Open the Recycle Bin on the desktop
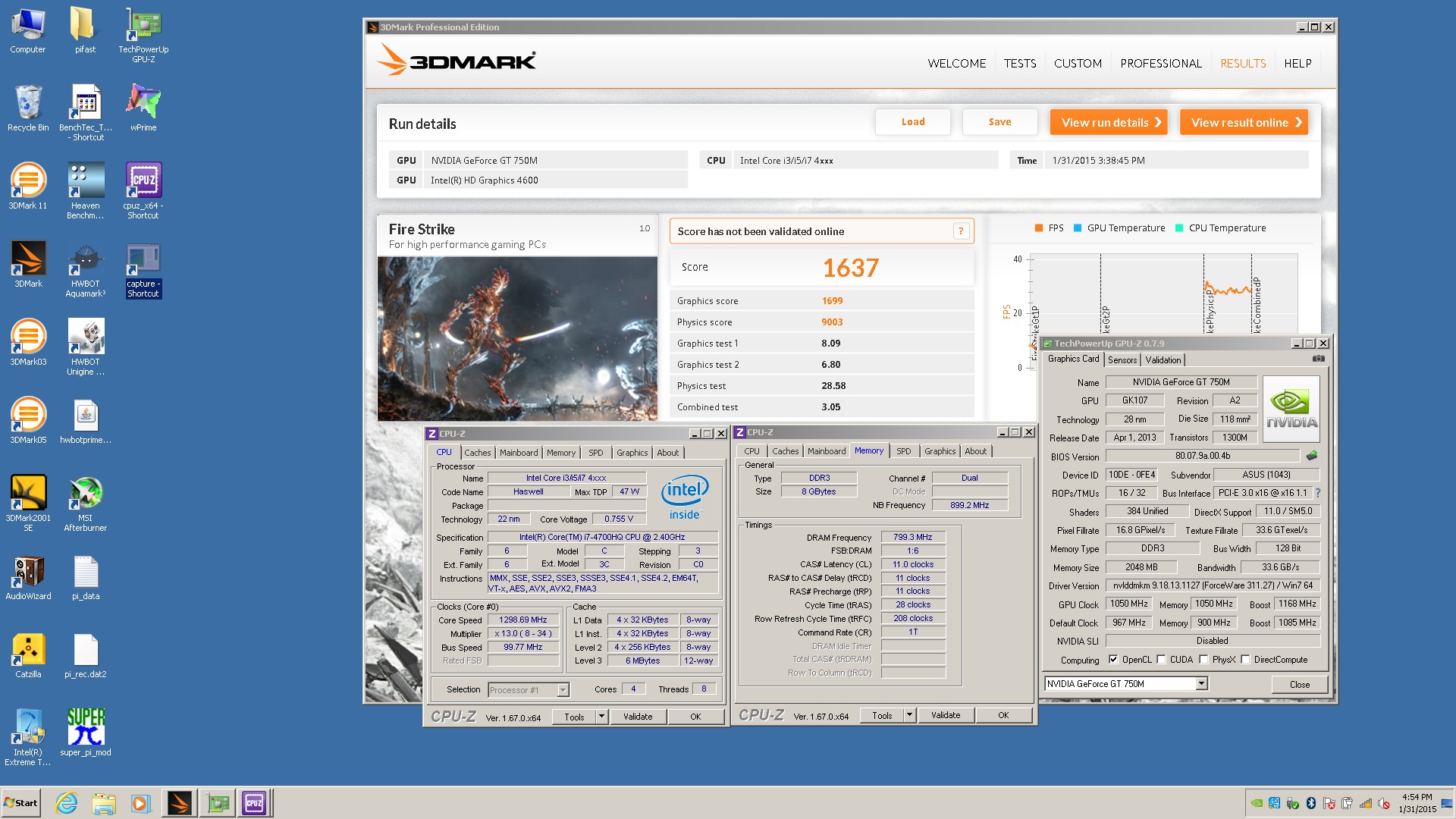The image size is (1456, 819). click(x=28, y=107)
